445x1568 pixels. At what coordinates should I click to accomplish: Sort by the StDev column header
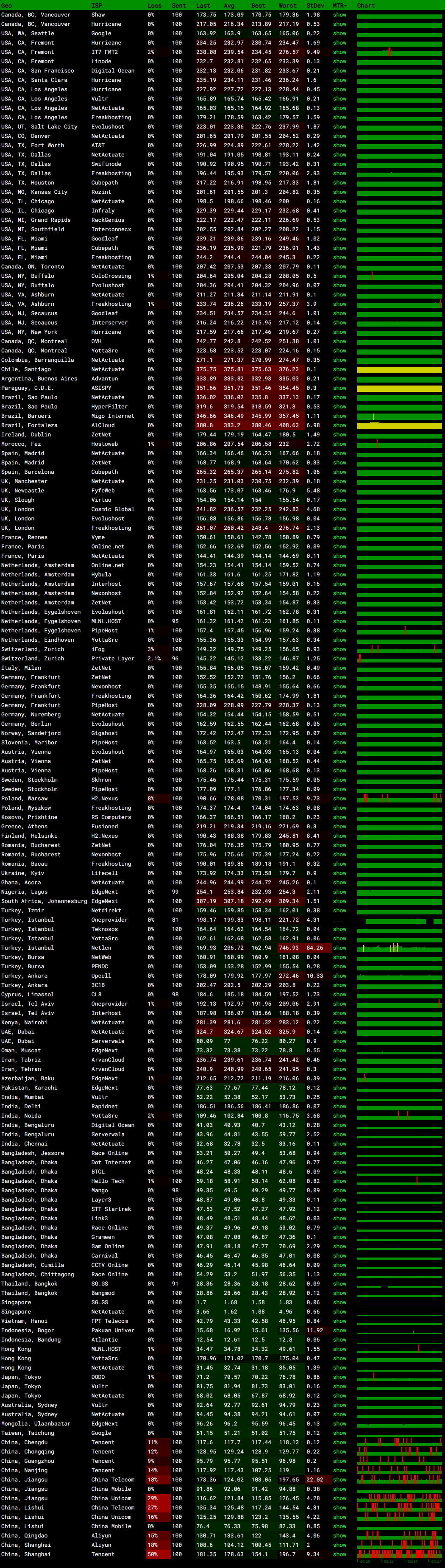315,6
